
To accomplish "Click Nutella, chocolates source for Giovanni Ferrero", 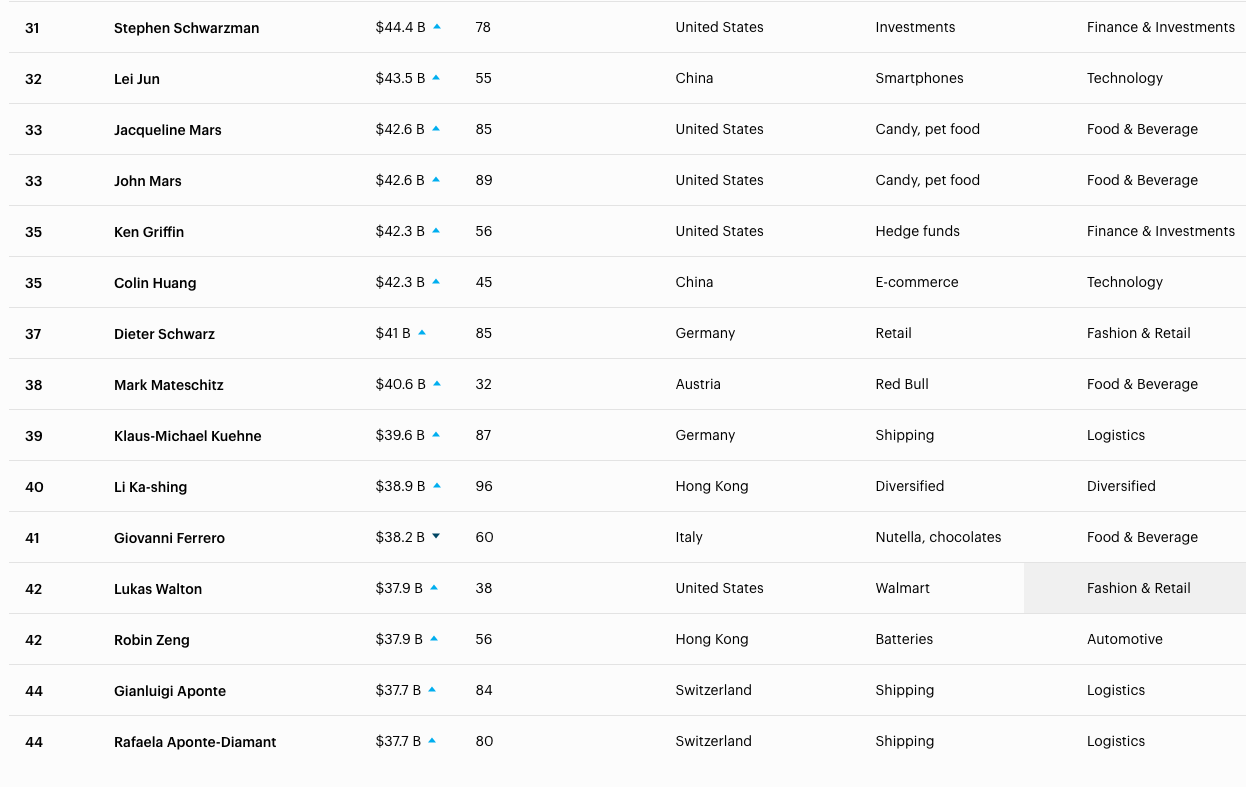I will 938,537.
